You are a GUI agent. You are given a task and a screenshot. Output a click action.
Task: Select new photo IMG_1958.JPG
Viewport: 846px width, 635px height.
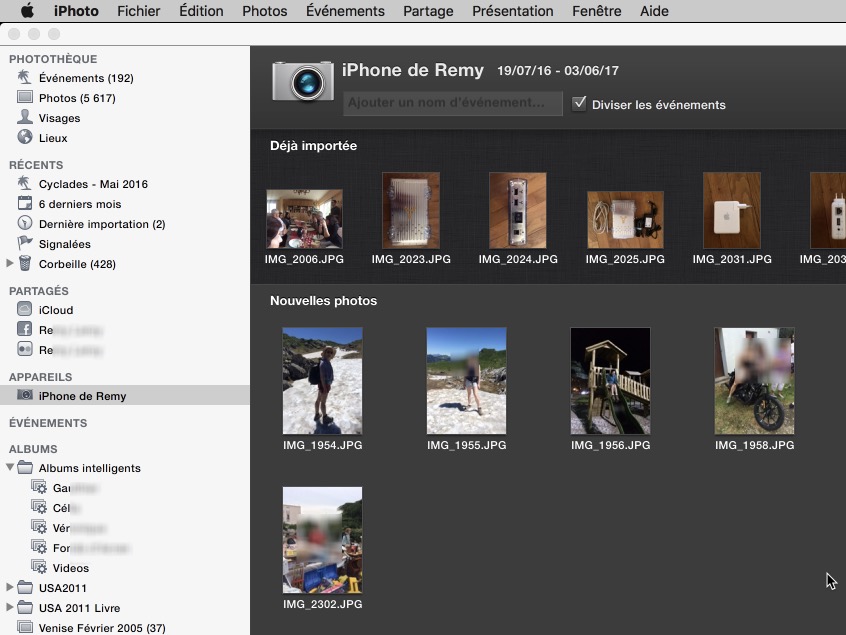754,381
